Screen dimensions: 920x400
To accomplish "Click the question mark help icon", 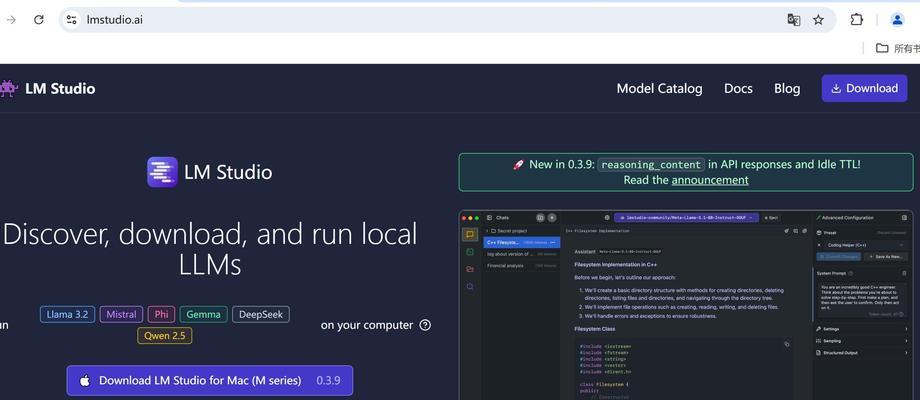I will click(425, 325).
